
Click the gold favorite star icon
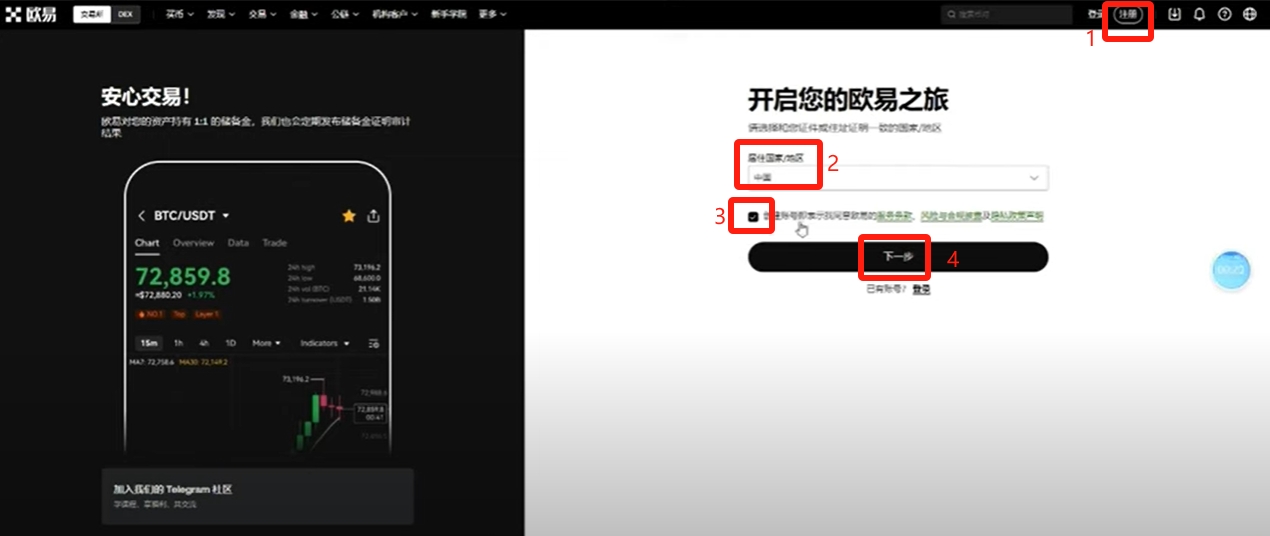click(349, 215)
